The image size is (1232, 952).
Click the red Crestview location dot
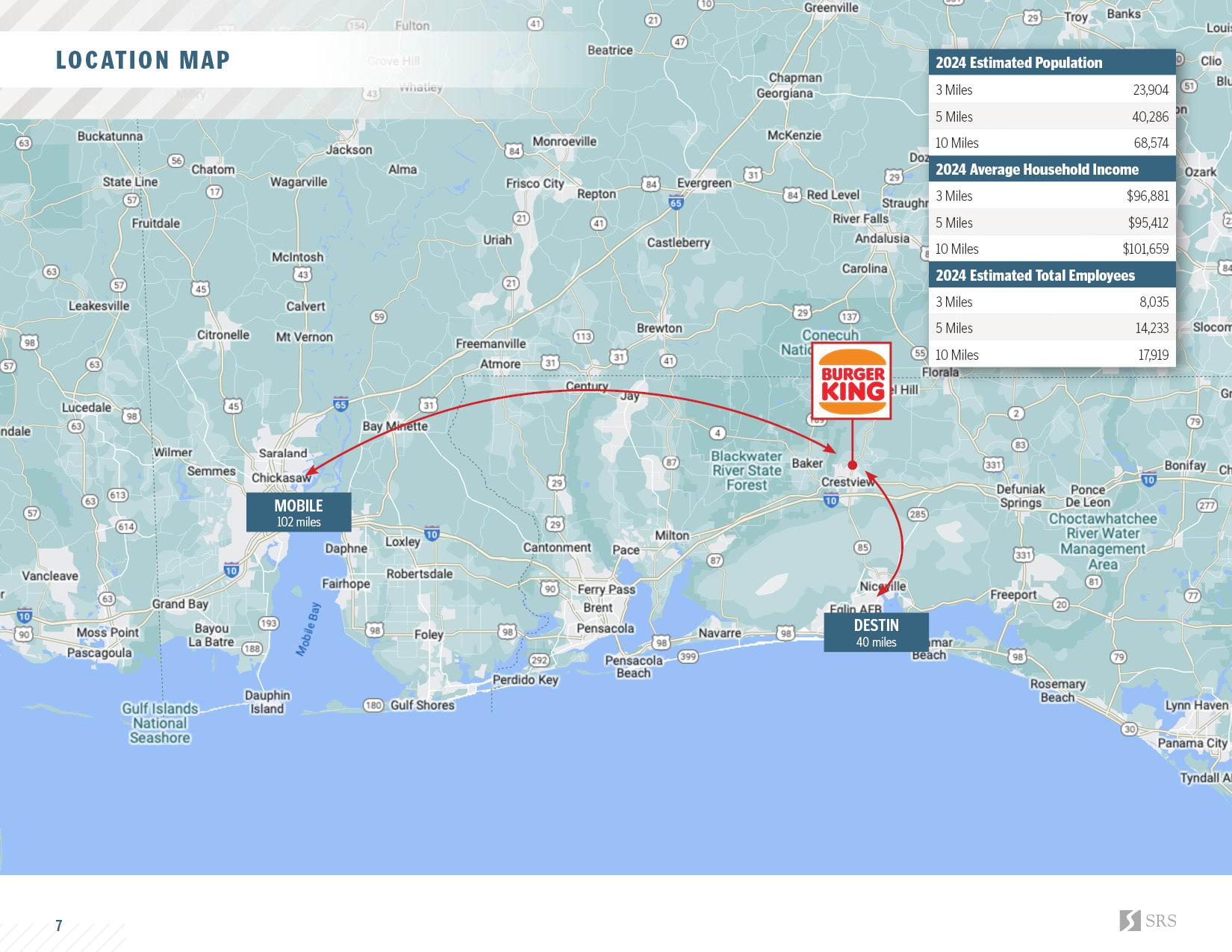852,465
